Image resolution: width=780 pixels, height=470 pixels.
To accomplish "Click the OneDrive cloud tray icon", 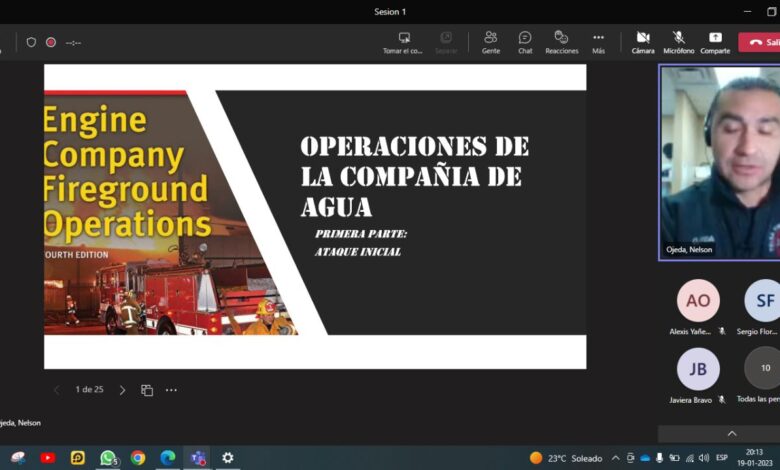I will (645, 458).
